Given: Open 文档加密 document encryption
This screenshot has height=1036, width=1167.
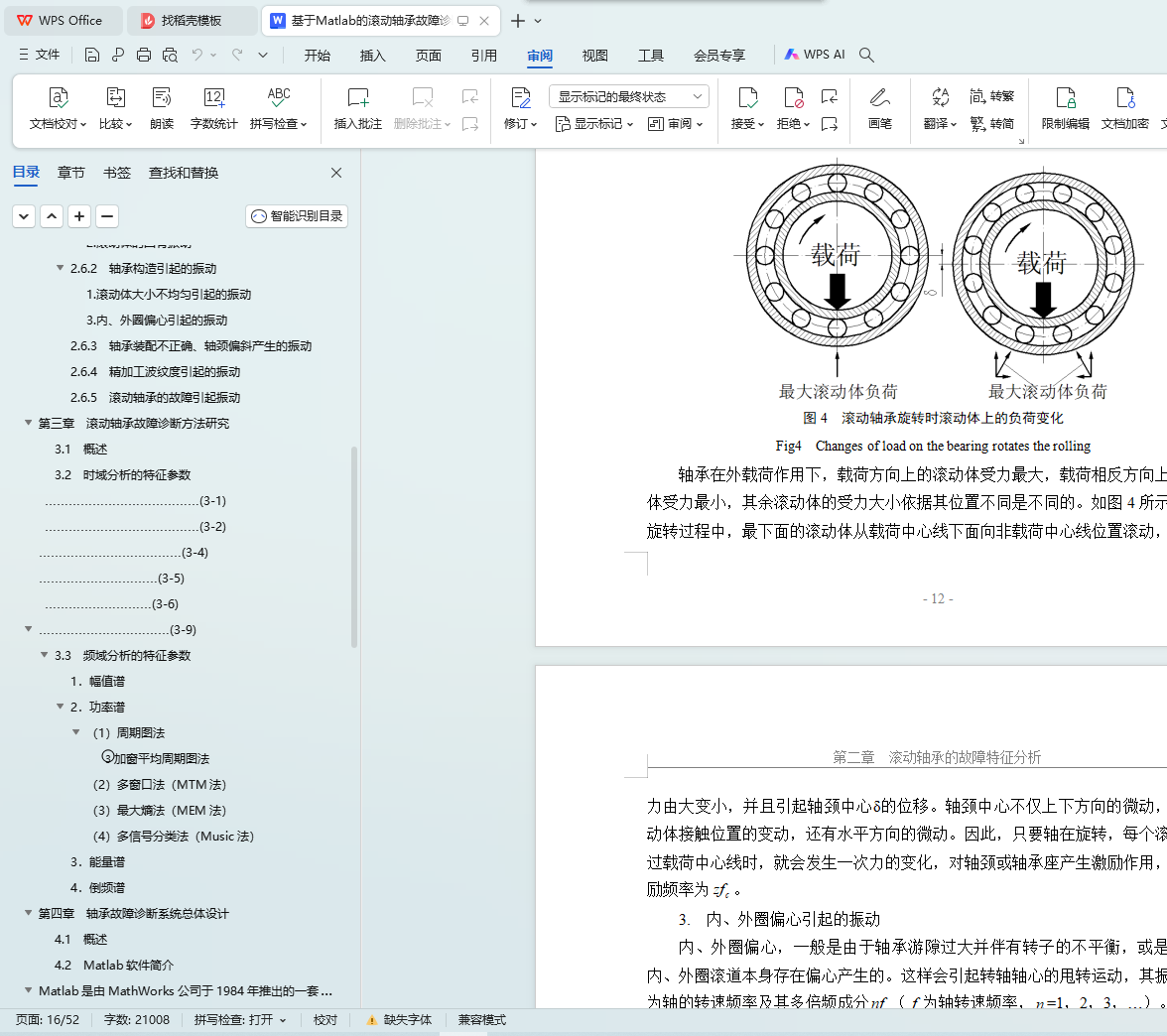Looking at the screenshot, I should [x=1124, y=109].
